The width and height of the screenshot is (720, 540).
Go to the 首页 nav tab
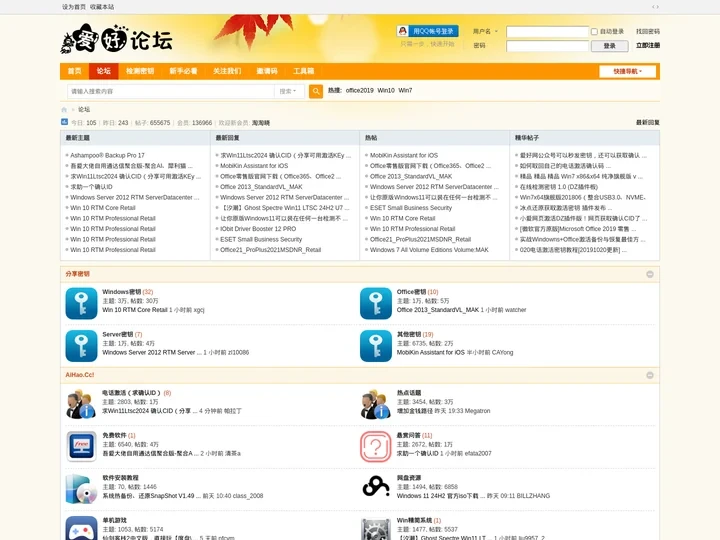74,71
